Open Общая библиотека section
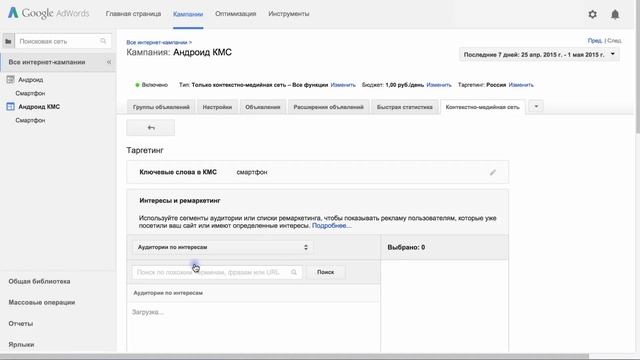The height and width of the screenshot is (360, 640). tap(39, 281)
